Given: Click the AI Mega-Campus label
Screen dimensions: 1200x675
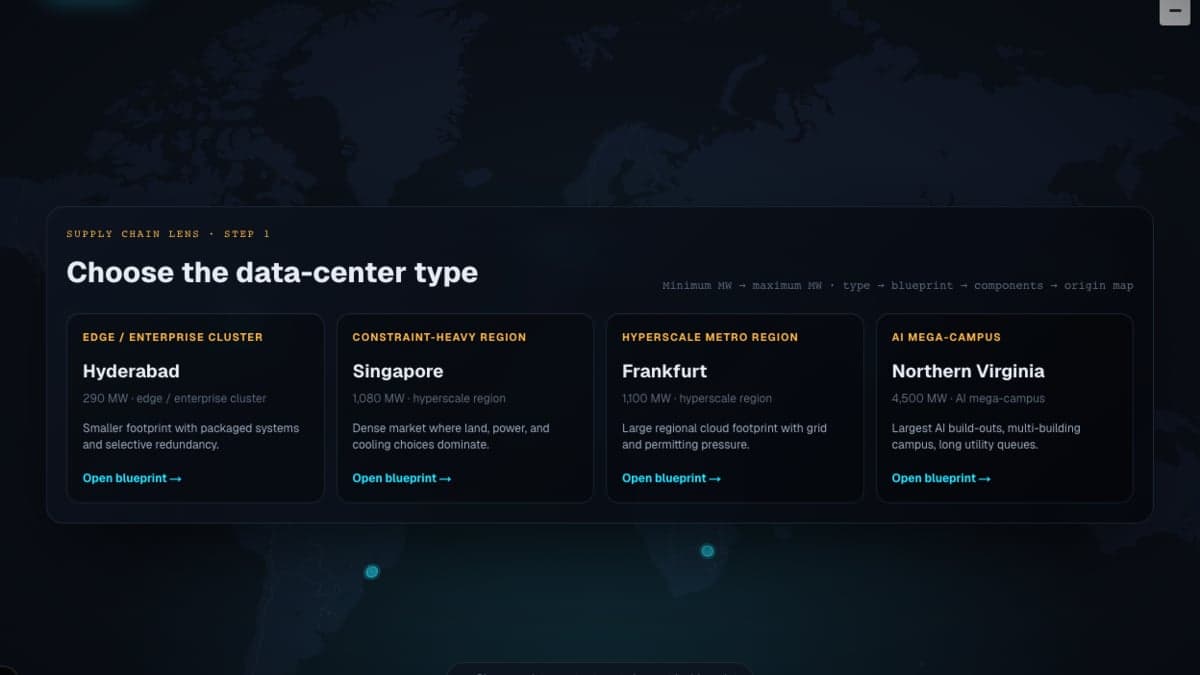Looking at the screenshot, I should [x=946, y=337].
